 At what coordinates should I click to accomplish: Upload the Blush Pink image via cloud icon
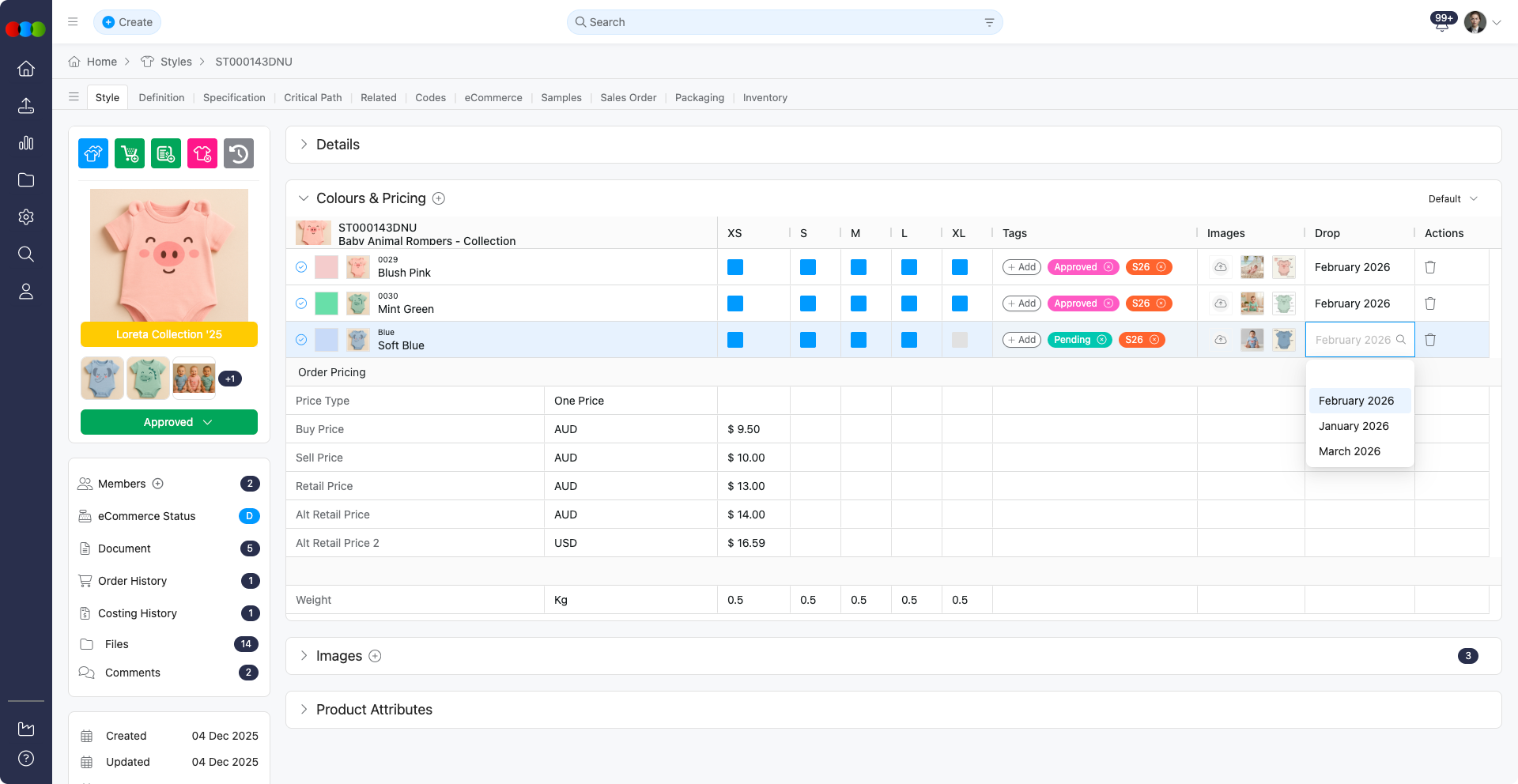[1220, 267]
